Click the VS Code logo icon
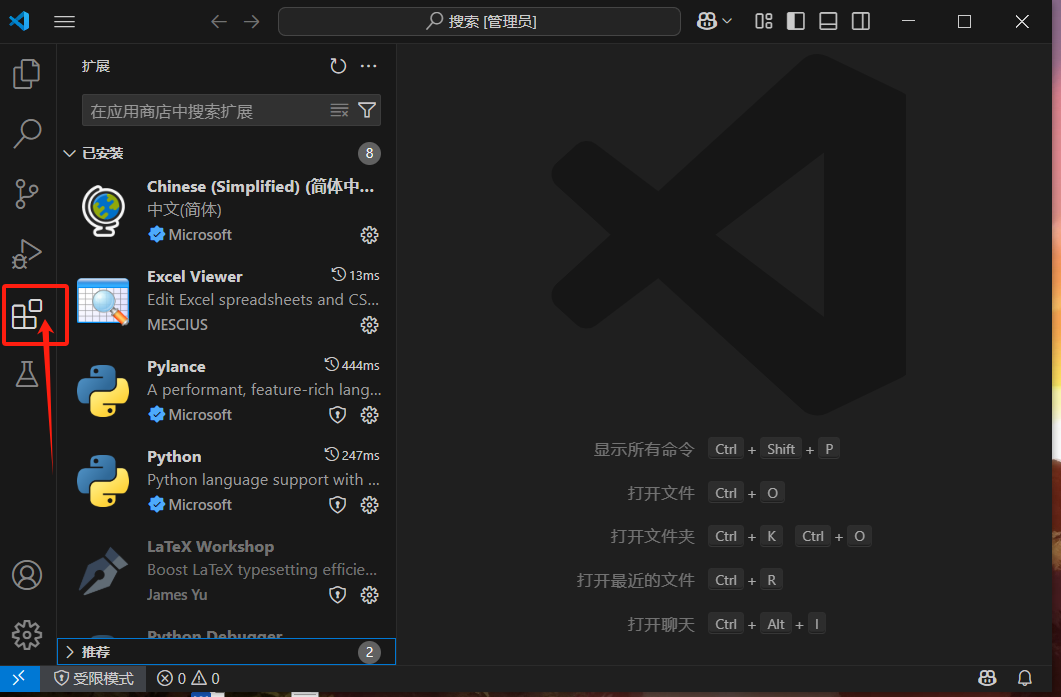The height and width of the screenshot is (697, 1061). pos(19,21)
